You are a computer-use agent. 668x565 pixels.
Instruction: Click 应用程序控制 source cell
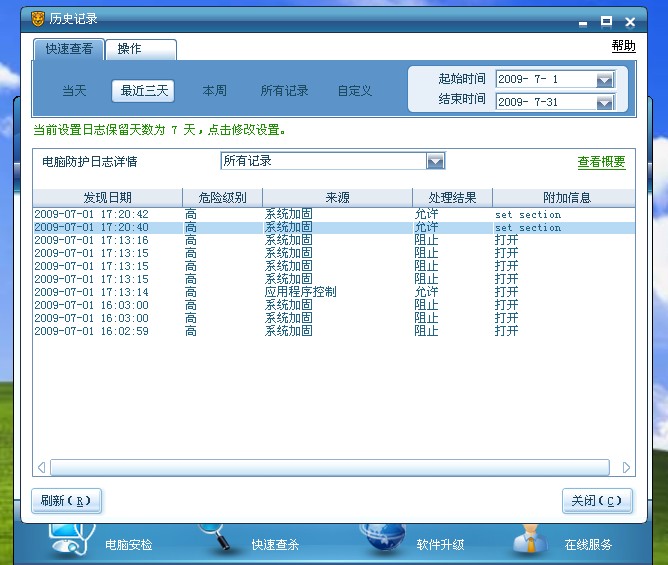[x=300, y=292]
